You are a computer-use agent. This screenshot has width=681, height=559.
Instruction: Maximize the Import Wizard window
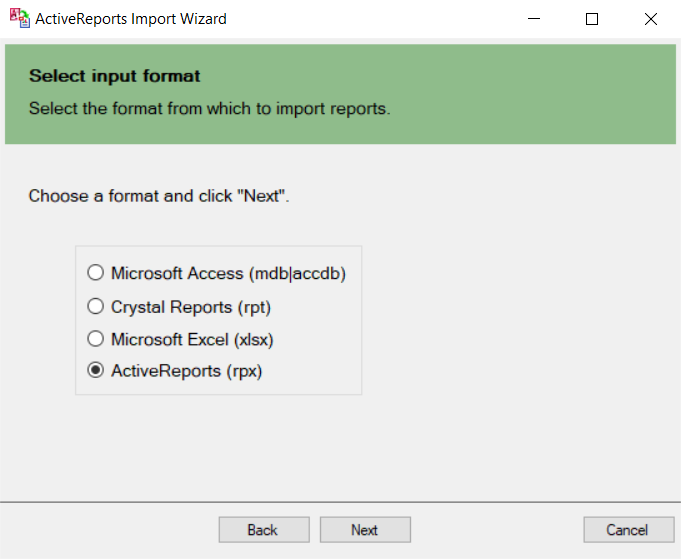[x=592, y=19]
